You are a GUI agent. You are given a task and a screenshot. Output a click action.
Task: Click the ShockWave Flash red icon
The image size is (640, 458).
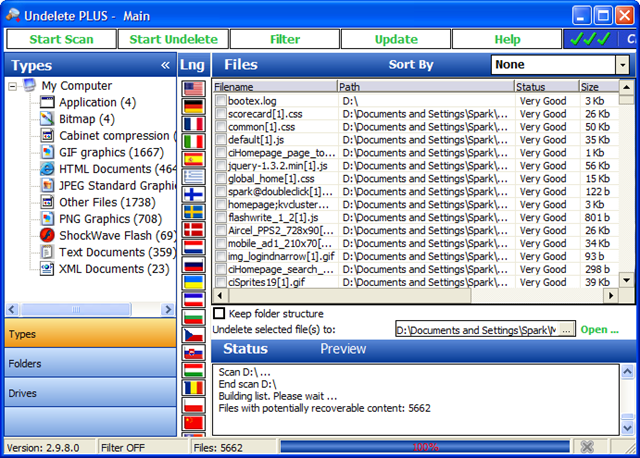point(47,236)
